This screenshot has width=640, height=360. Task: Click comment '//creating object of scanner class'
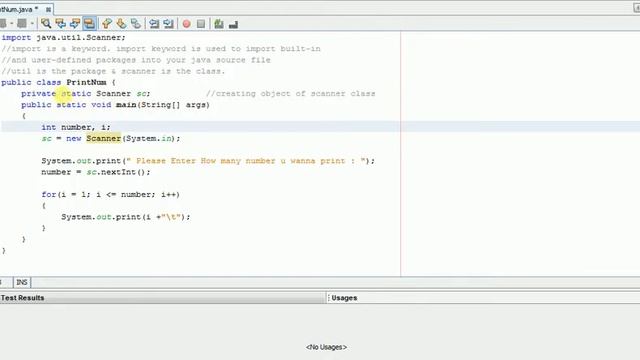point(290,93)
